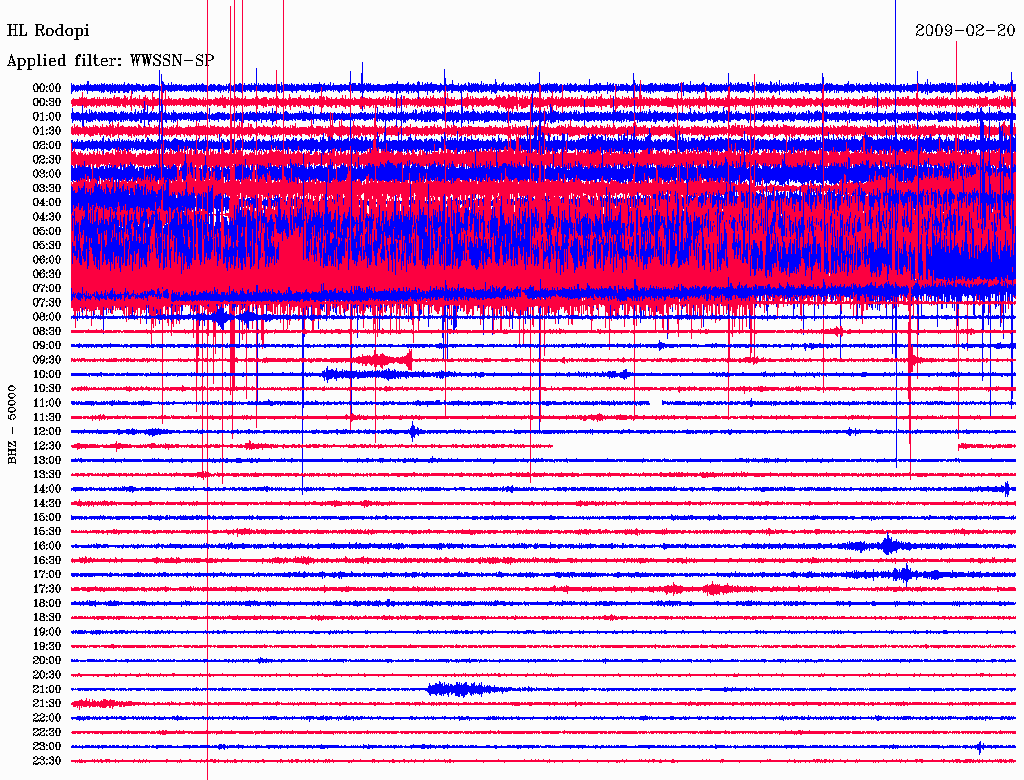Select the 05:00 time label
This screenshot has width=1024, height=780.
pos(47,231)
